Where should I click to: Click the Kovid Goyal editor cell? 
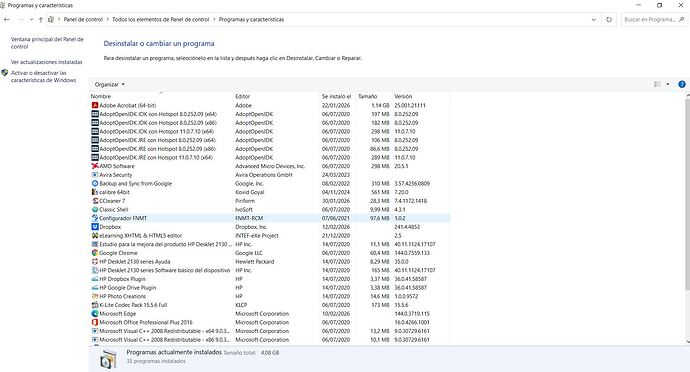click(250, 192)
